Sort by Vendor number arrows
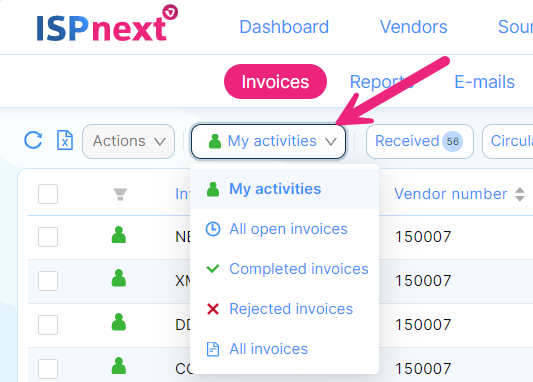The image size is (533, 382). [520, 194]
